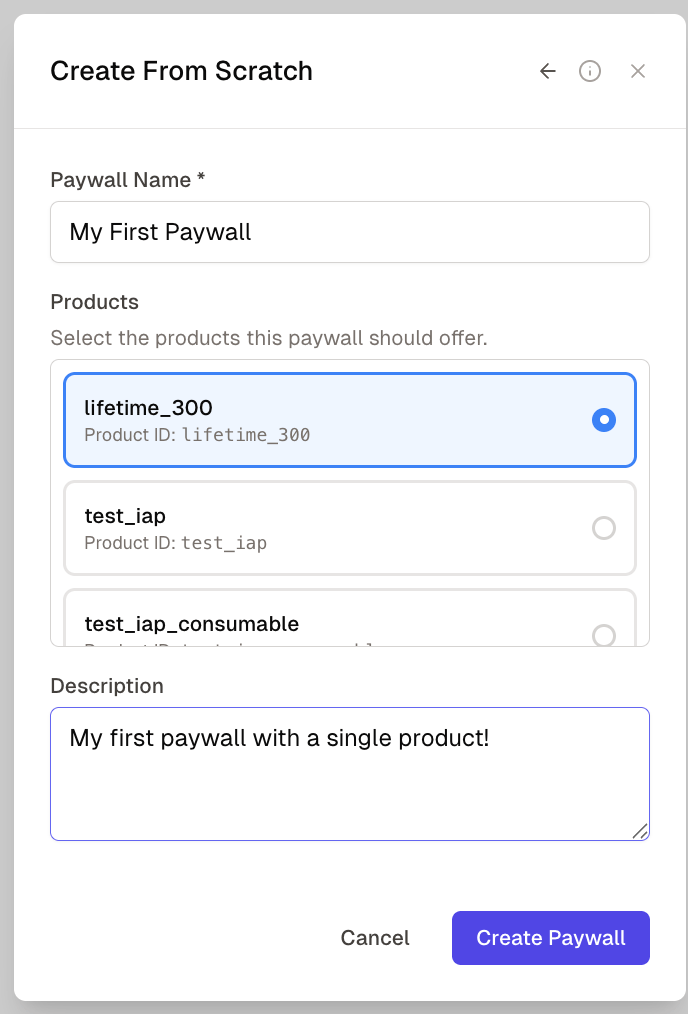Click the lifetime_300 product name
Image resolution: width=688 pixels, height=1014 pixels.
pos(149,408)
